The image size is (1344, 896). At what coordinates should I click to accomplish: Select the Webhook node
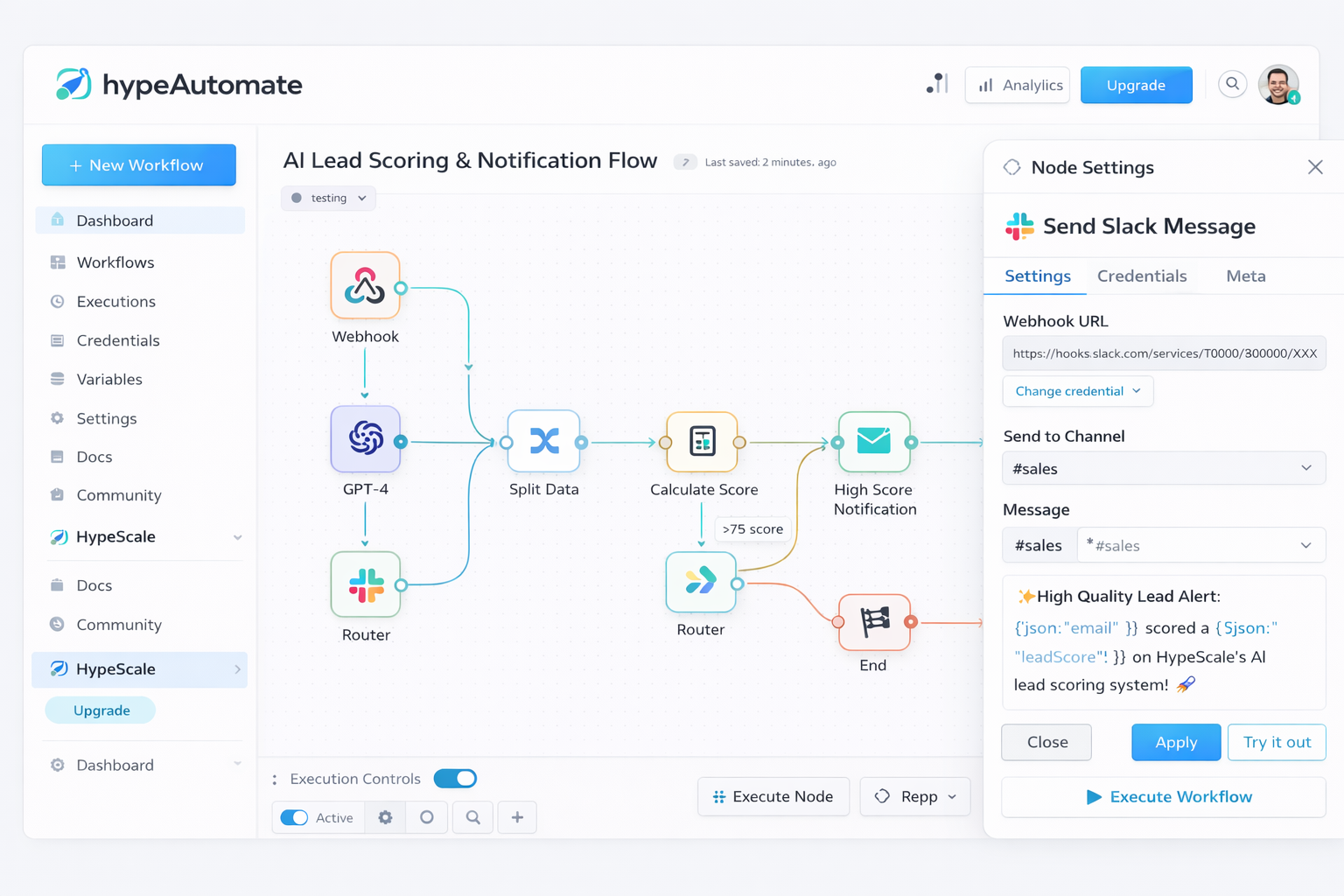point(365,285)
